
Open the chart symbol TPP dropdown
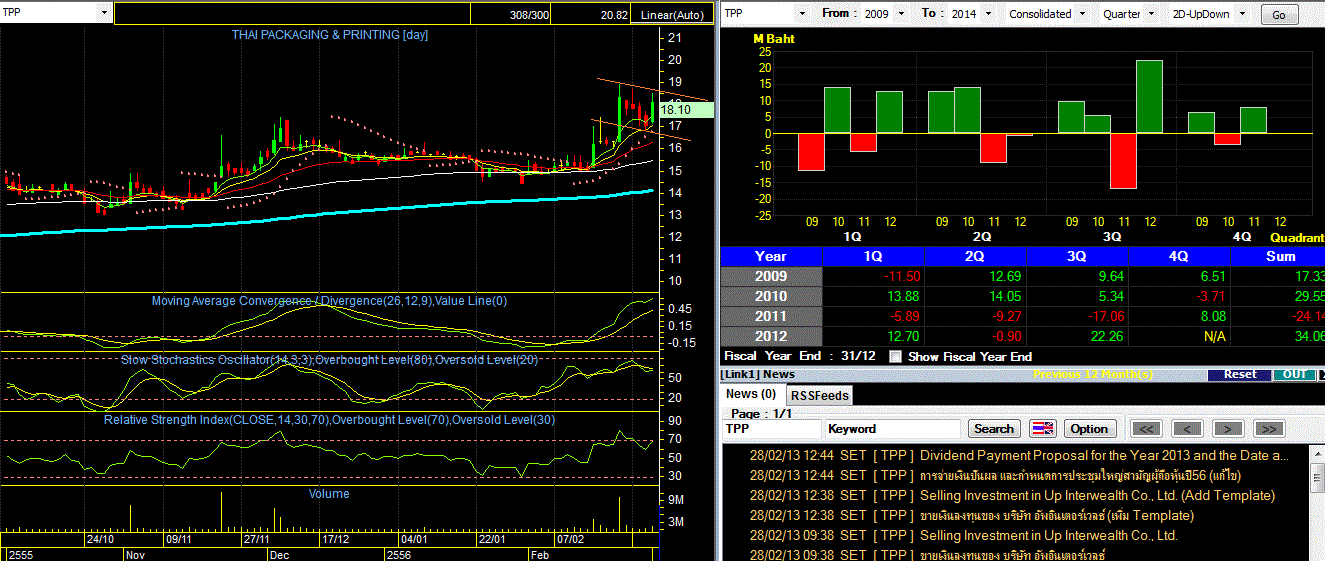click(105, 13)
